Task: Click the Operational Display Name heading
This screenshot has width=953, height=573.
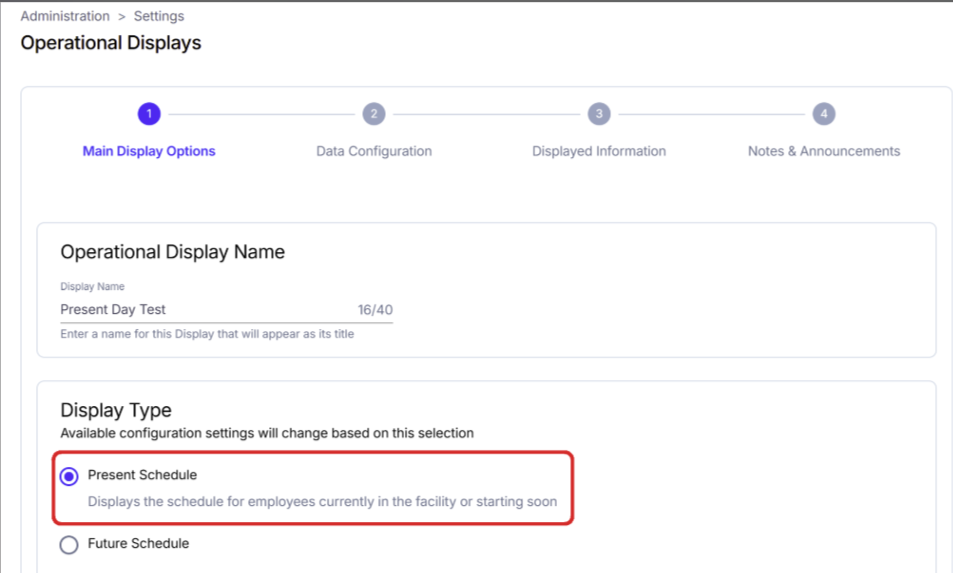Action: tap(173, 252)
